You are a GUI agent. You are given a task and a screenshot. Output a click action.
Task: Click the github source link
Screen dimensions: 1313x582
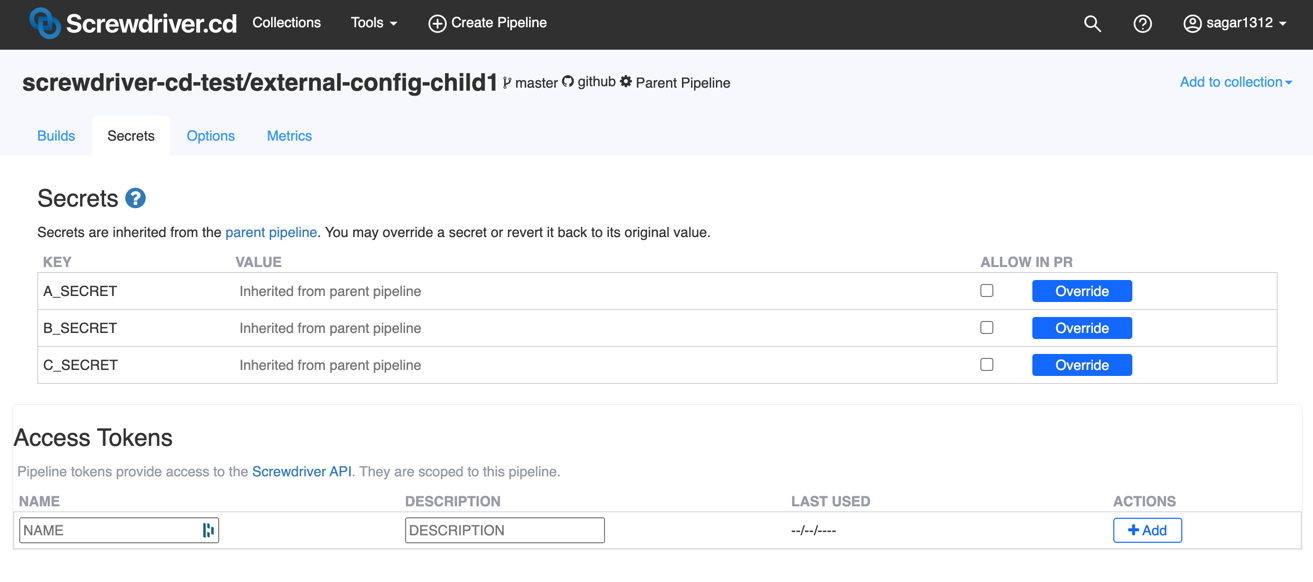(x=596, y=82)
